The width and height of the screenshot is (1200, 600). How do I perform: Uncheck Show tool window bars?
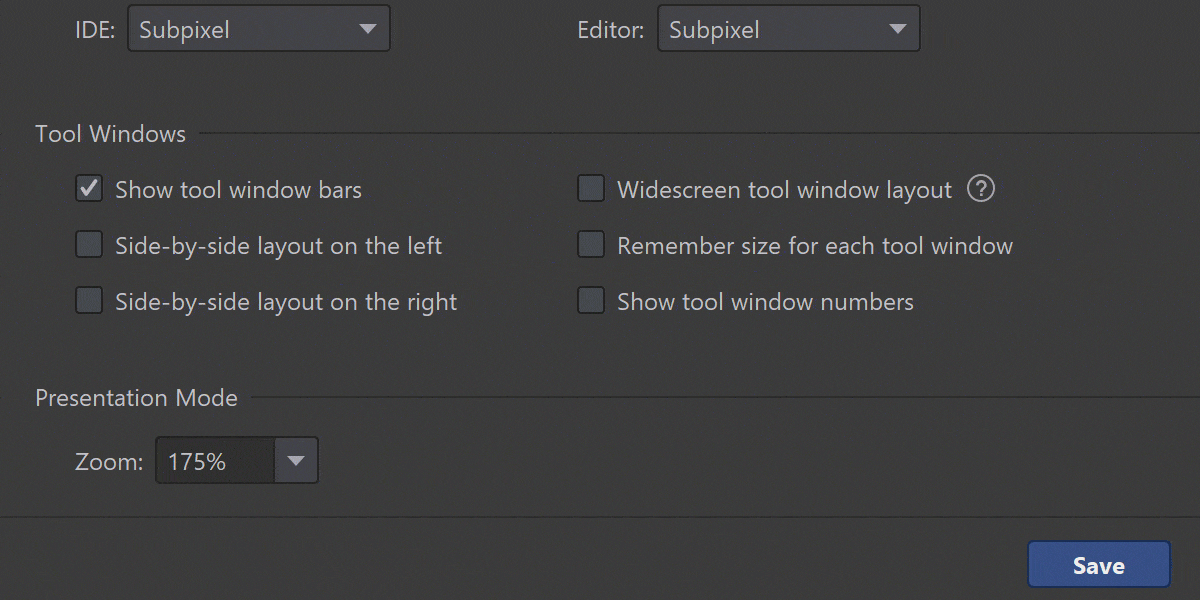point(88,188)
